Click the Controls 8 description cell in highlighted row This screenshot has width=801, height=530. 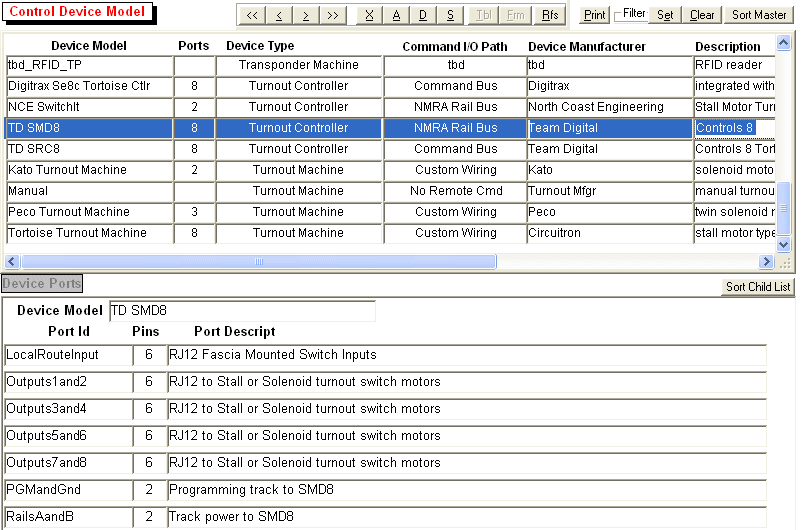coord(735,128)
